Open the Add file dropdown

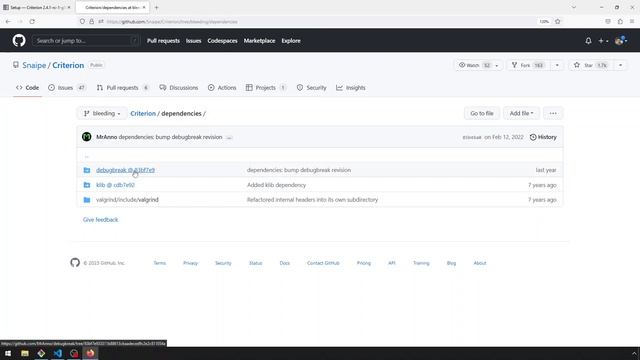521,113
